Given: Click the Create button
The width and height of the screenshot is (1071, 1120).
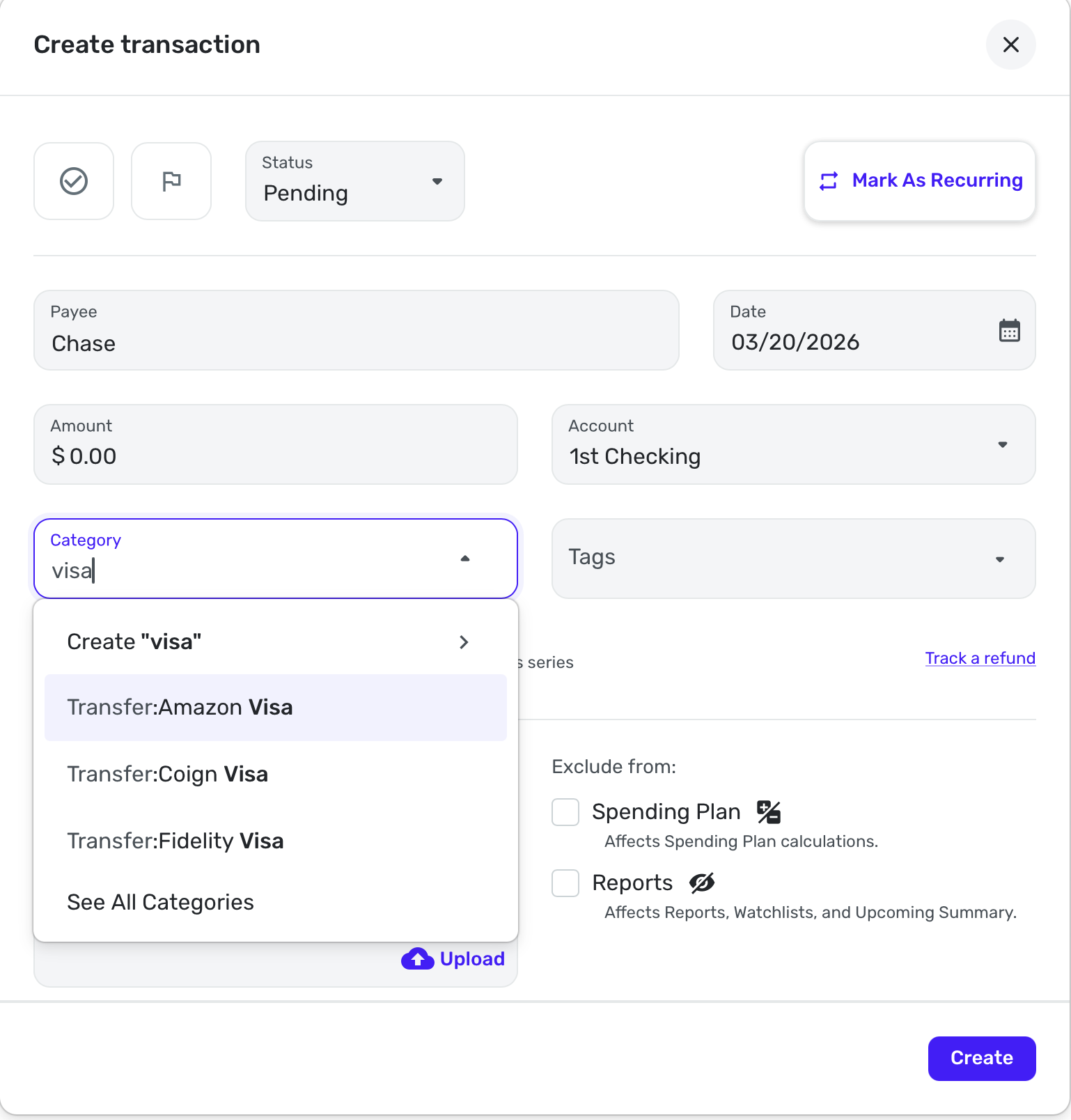Looking at the screenshot, I should tap(981, 1058).
